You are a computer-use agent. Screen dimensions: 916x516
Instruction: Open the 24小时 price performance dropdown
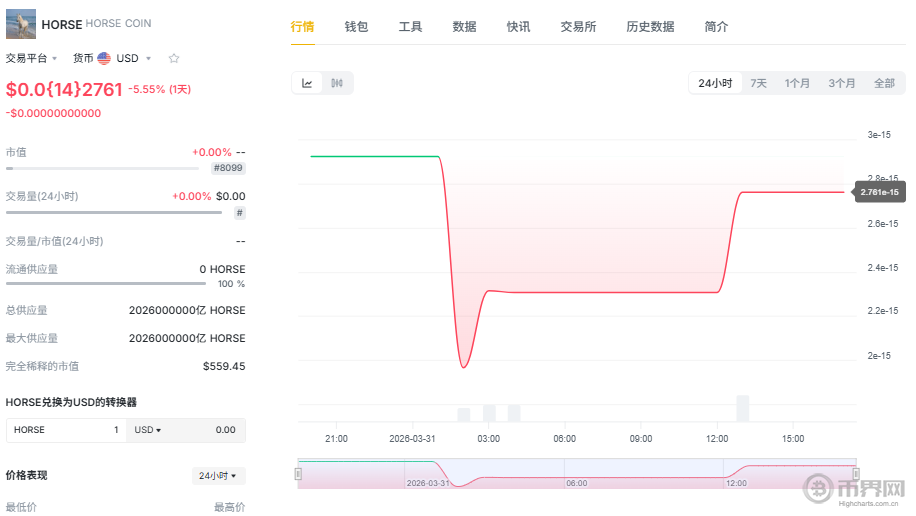(218, 476)
